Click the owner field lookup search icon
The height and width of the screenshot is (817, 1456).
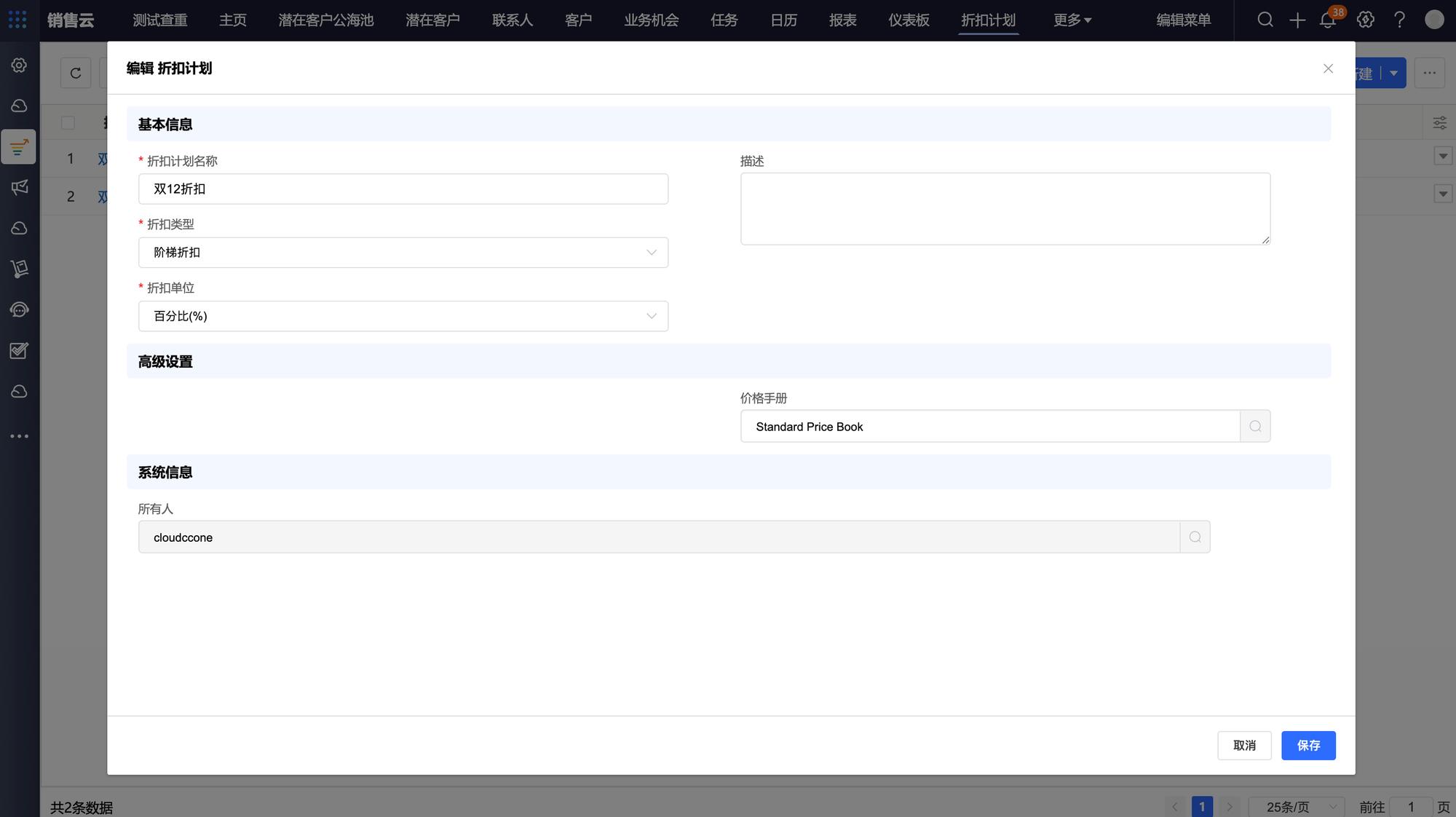tap(1195, 537)
